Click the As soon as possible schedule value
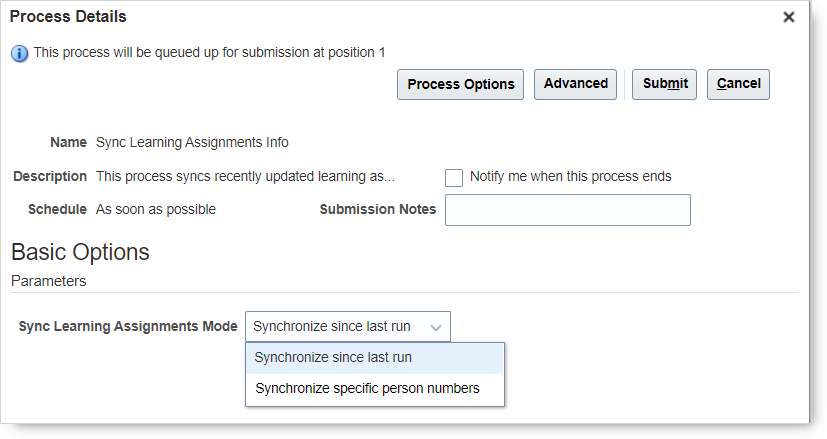827x439 pixels. pos(156,209)
